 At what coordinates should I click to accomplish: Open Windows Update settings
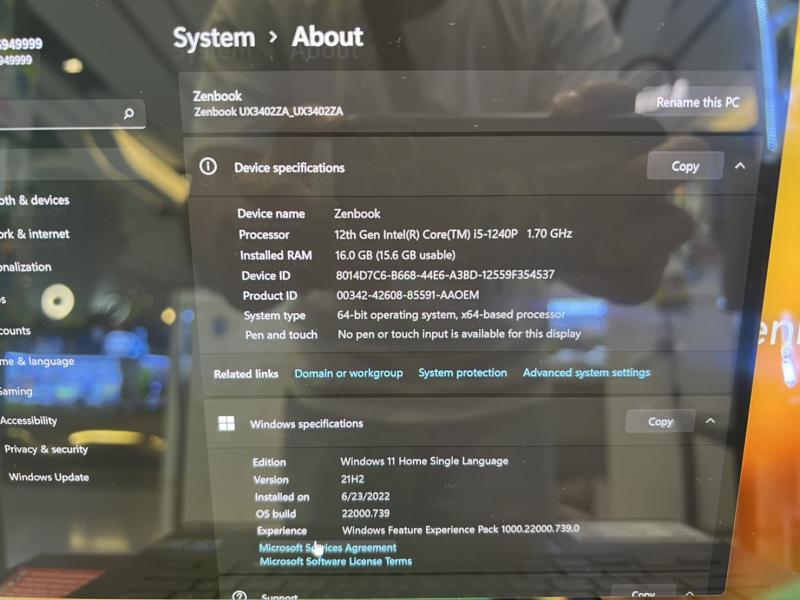pyautogui.click(x=49, y=477)
